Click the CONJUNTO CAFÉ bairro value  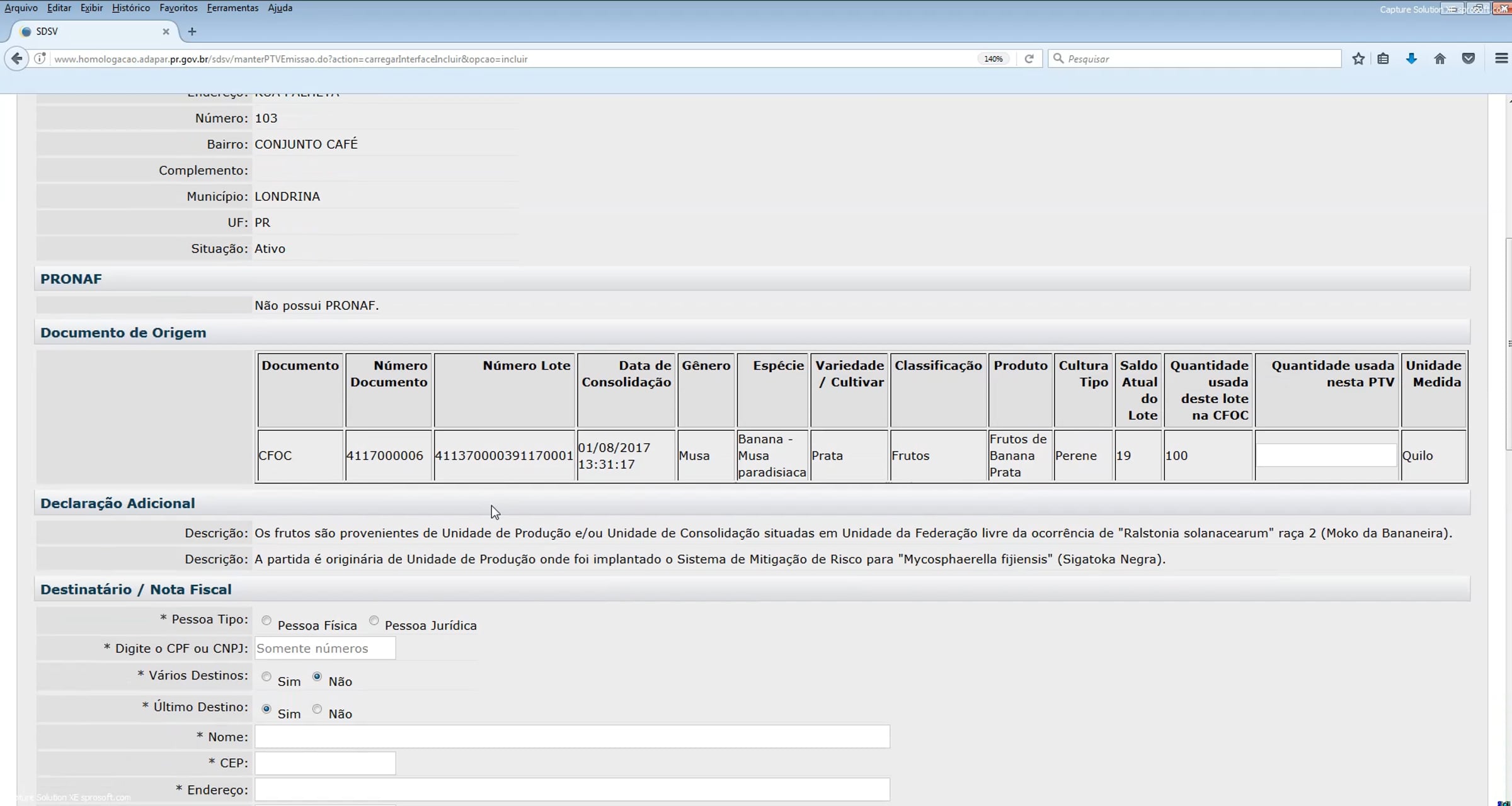306,144
